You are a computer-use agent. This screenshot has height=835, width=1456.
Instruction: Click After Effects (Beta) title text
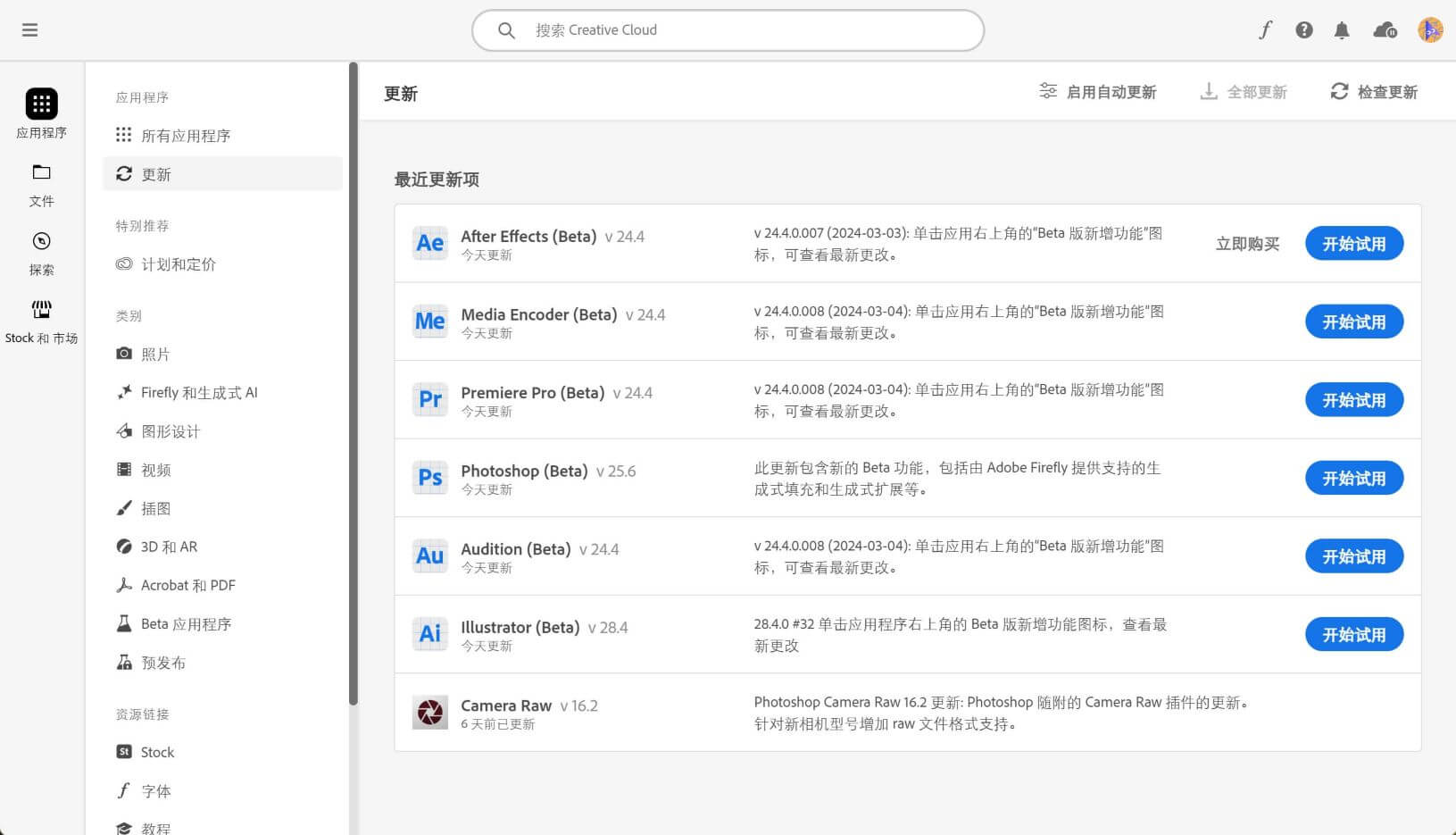(x=528, y=236)
